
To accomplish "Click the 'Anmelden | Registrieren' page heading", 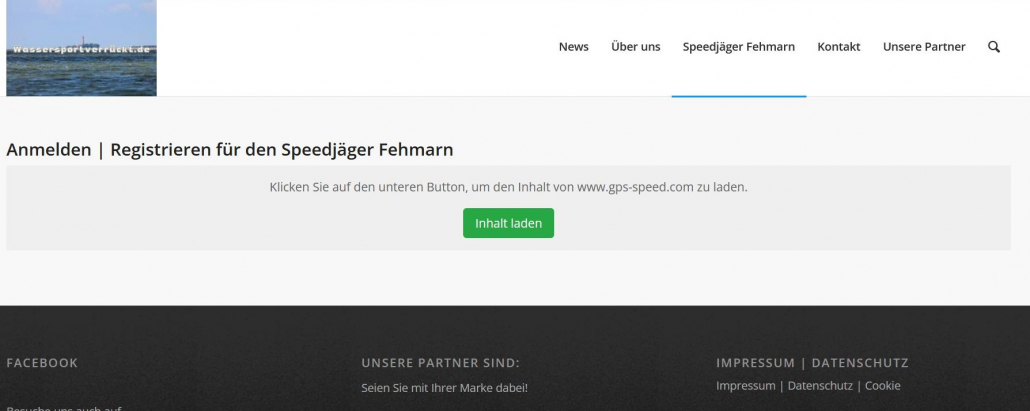I will pos(230,150).
